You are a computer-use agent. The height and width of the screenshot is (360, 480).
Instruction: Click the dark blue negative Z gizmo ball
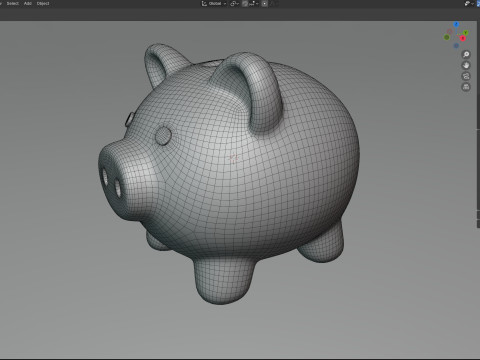point(456,46)
